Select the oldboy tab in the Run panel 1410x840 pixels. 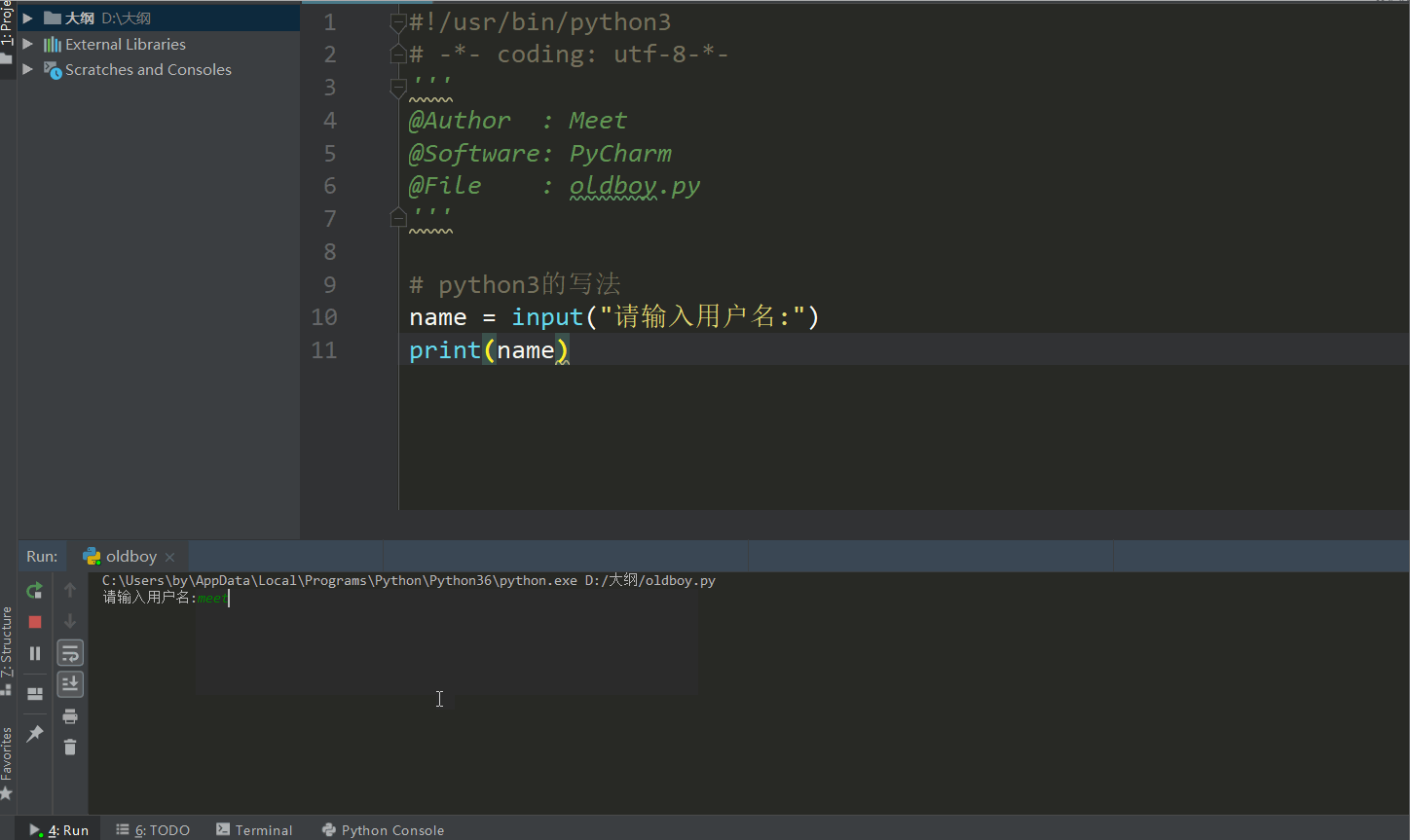pos(130,556)
